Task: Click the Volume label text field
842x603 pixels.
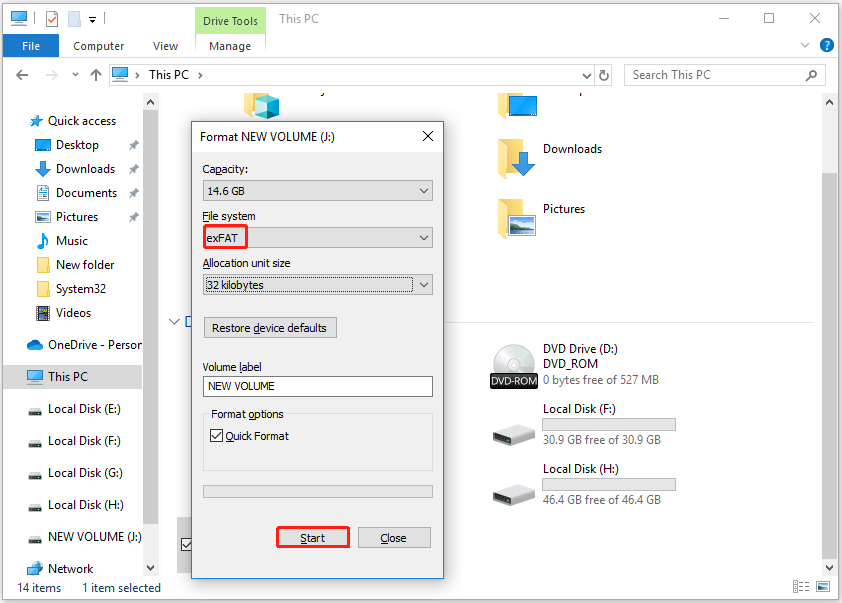Action: click(317, 386)
